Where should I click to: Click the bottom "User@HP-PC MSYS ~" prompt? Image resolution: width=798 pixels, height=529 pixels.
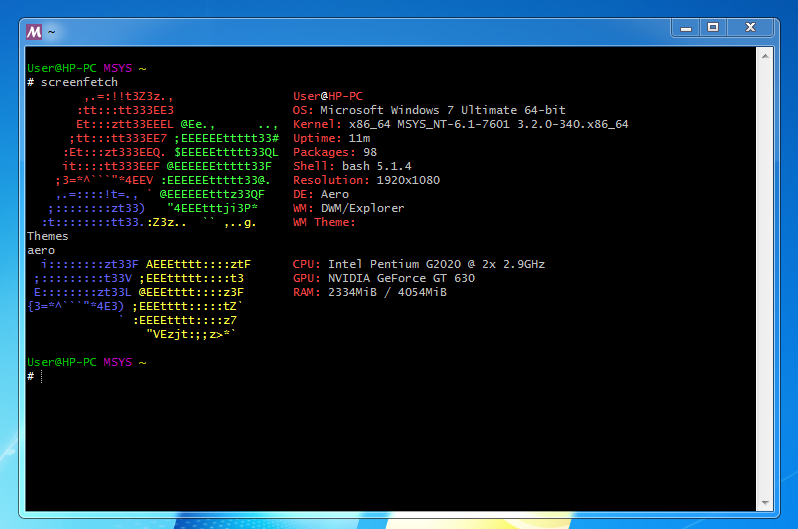click(x=87, y=363)
